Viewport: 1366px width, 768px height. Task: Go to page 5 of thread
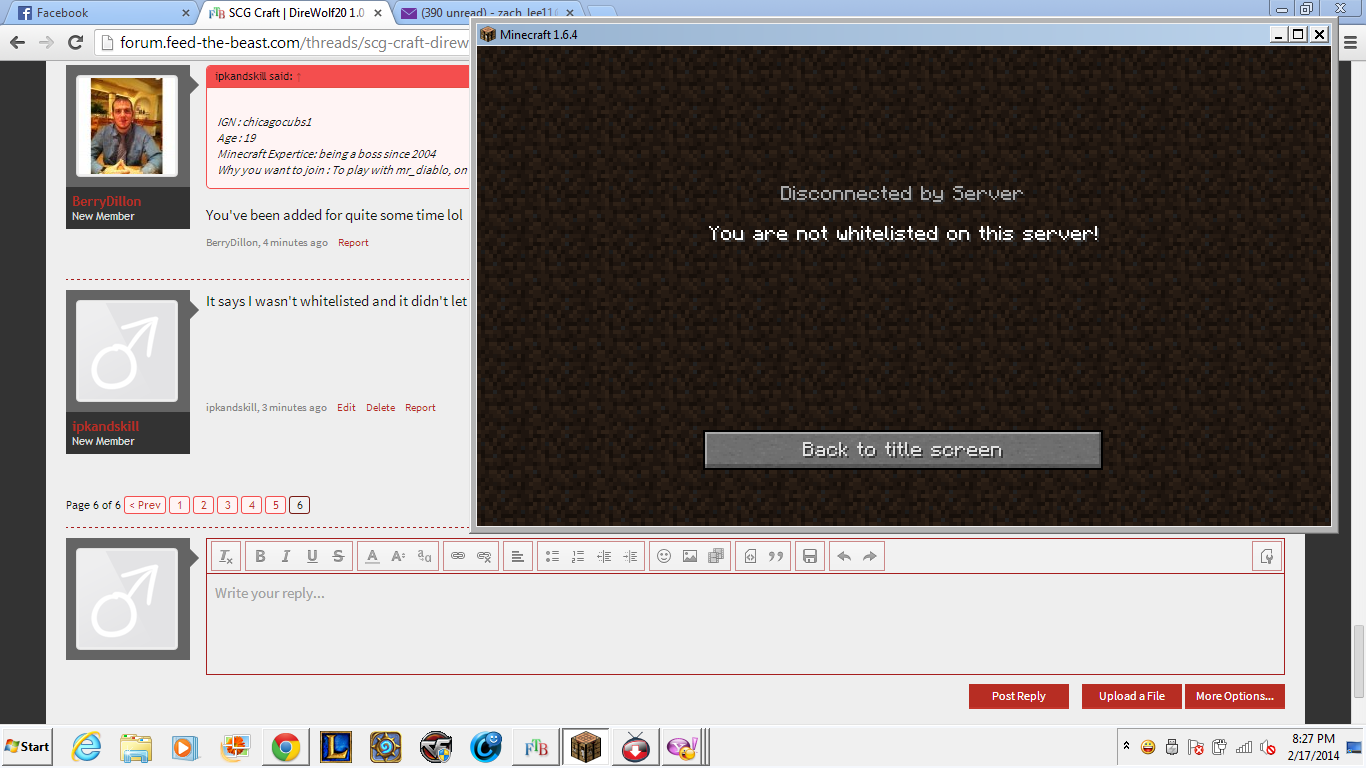point(275,505)
